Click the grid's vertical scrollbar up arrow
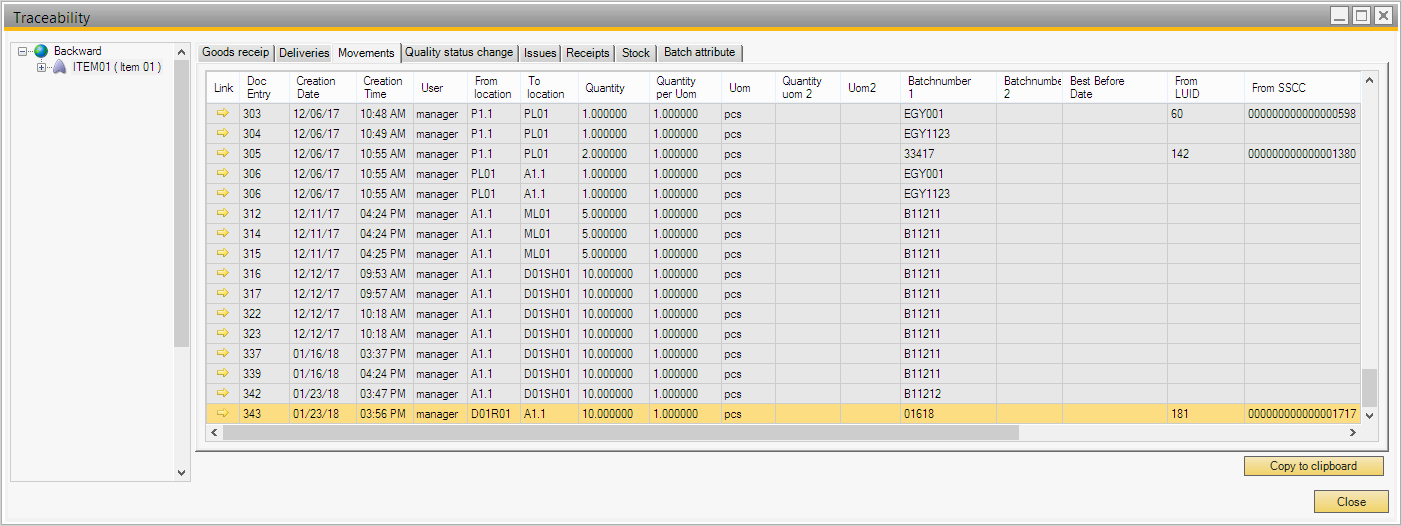 [1369, 79]
